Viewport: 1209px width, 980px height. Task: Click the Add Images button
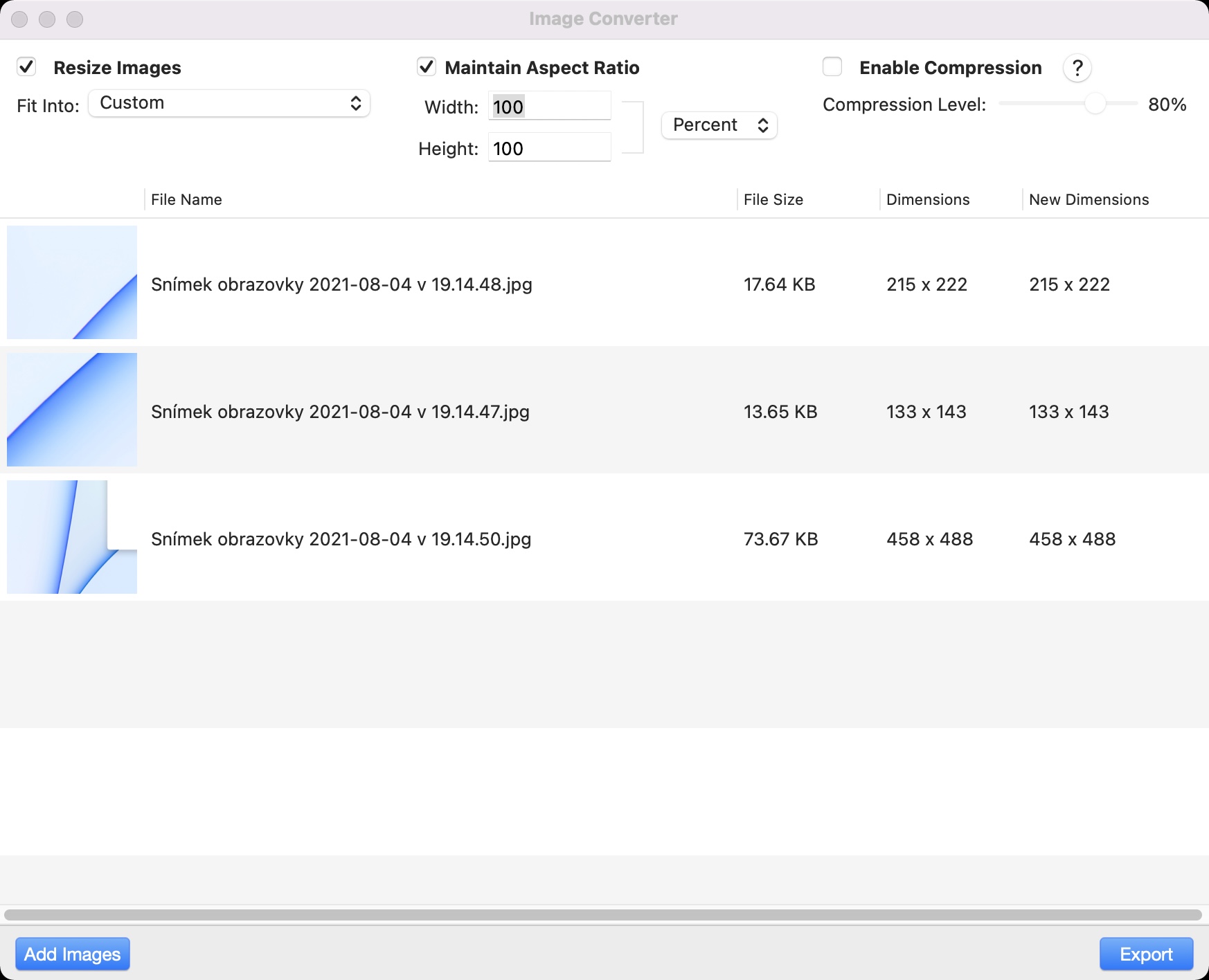pos(73,954)
